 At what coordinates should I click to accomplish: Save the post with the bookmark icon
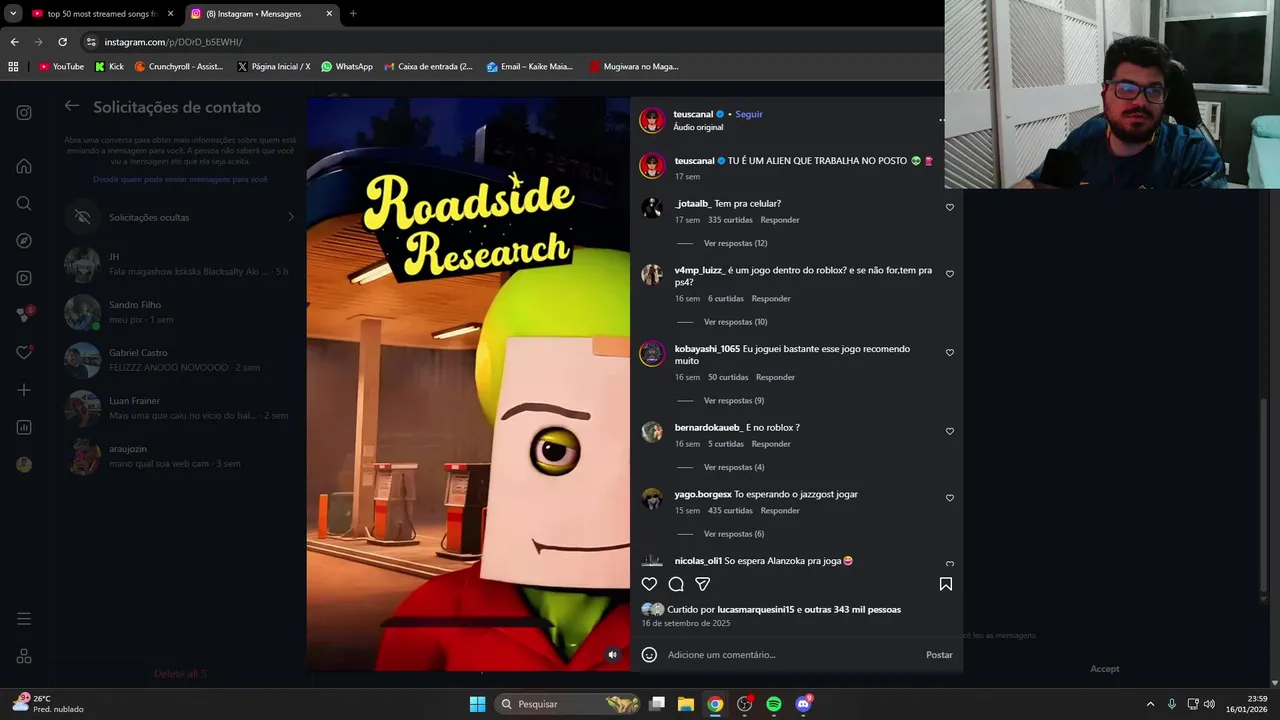(946, 584)
